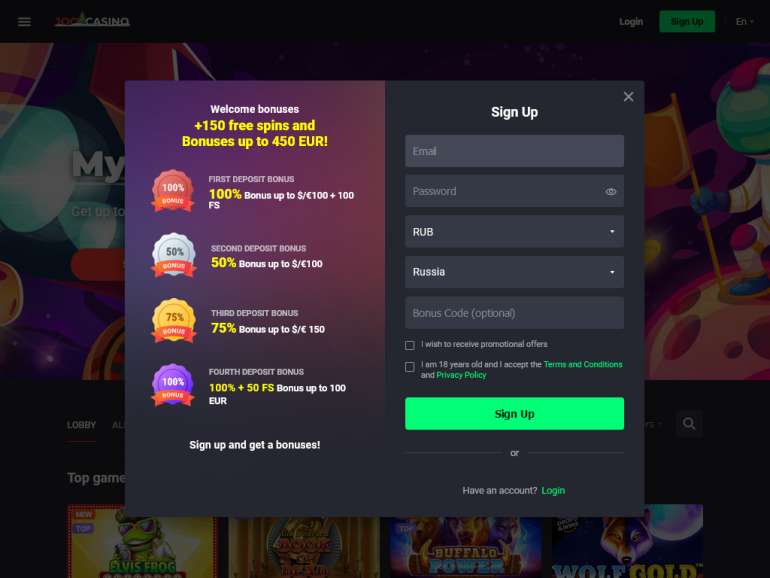Close the Sign Up dialog
The image size is (770, 578).
pyautogui.click(x=628, y=96)
